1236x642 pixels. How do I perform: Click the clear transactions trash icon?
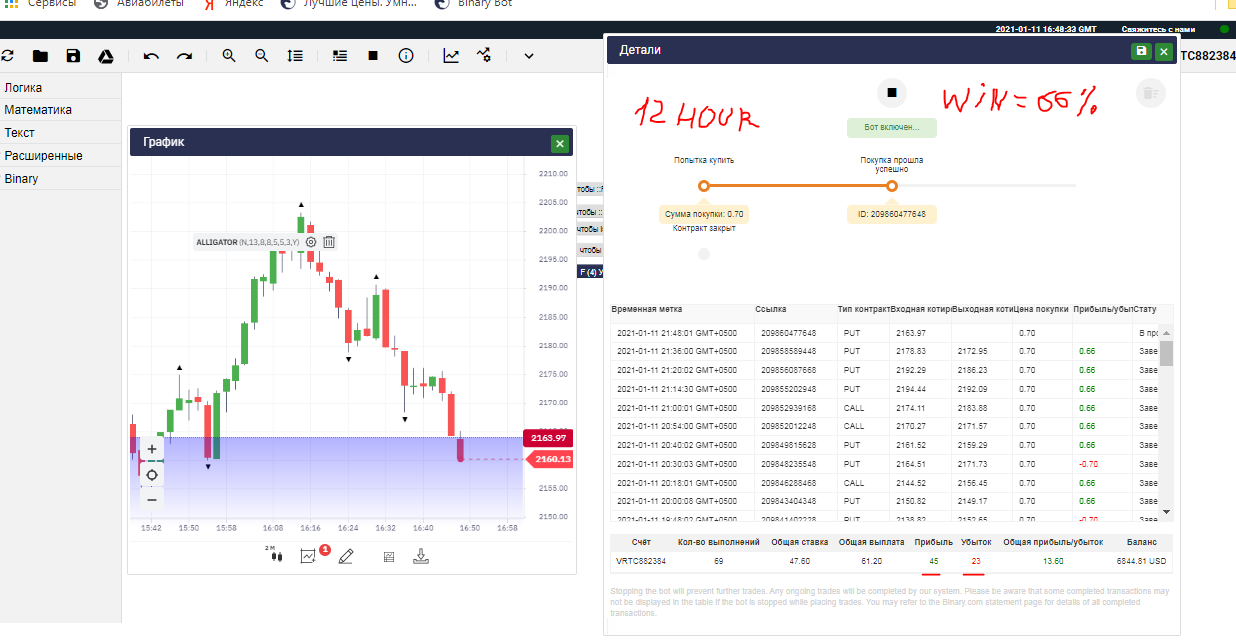[1151, 93]
